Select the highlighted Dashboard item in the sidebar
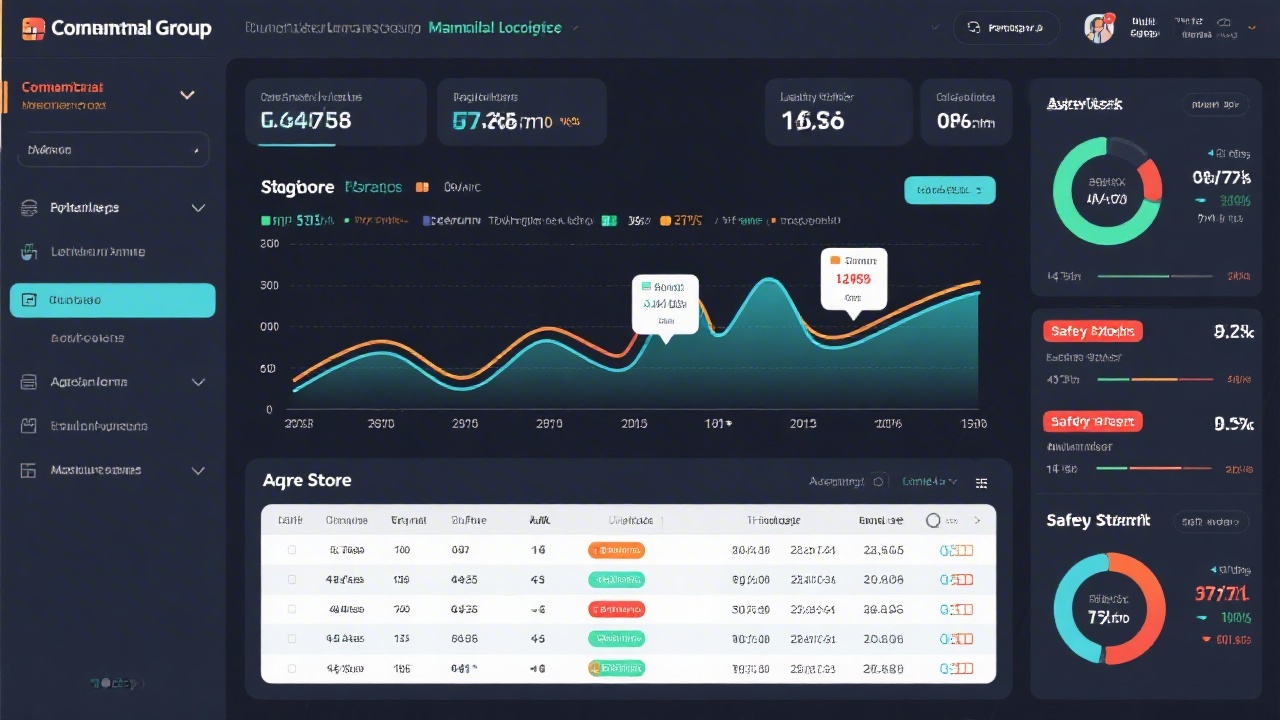Image resolution: width=1280 pixels, height=720 pixels. (x=112, y=300)
